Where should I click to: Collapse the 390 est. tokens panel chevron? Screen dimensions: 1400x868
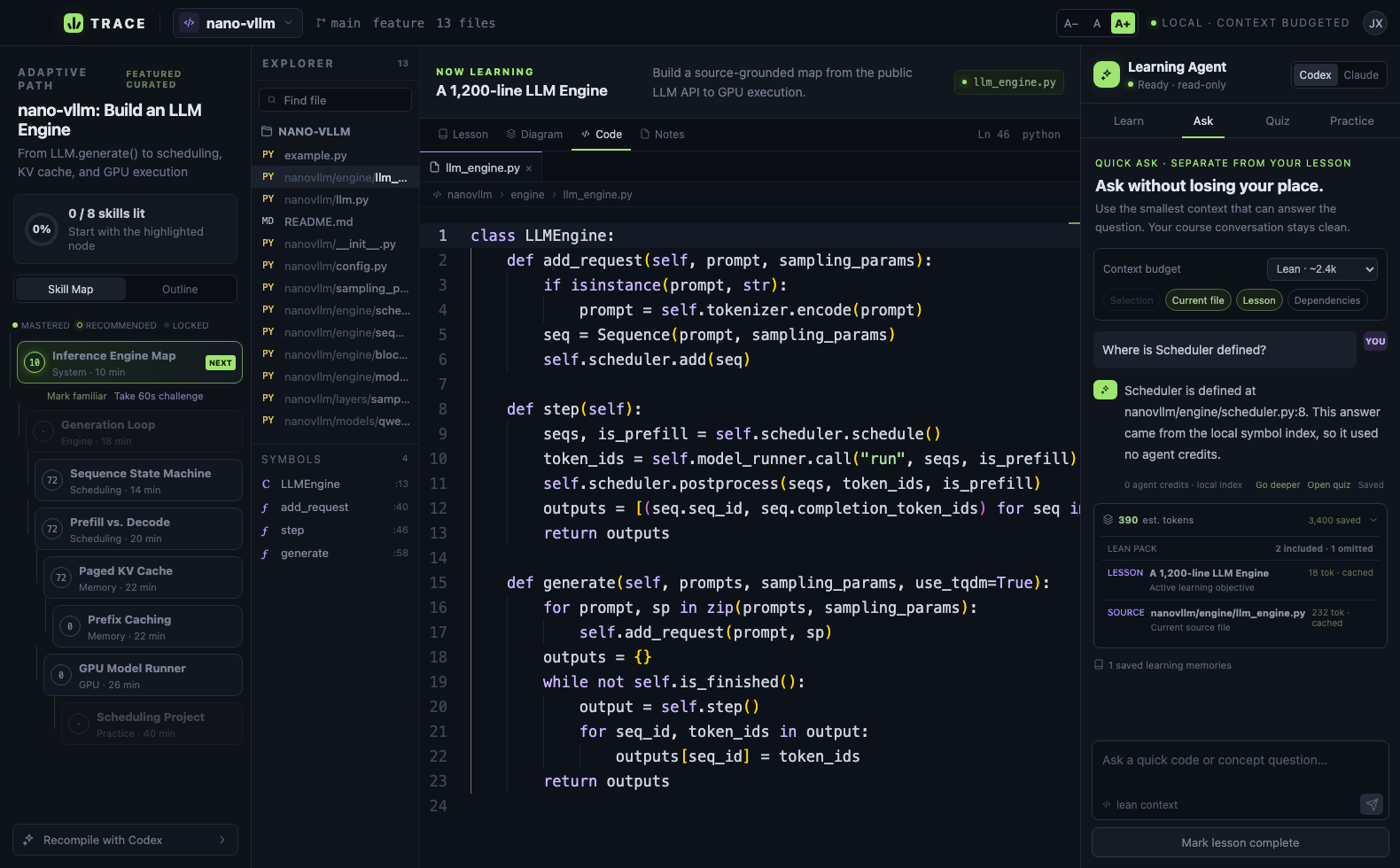click(x=1373, y=521)
